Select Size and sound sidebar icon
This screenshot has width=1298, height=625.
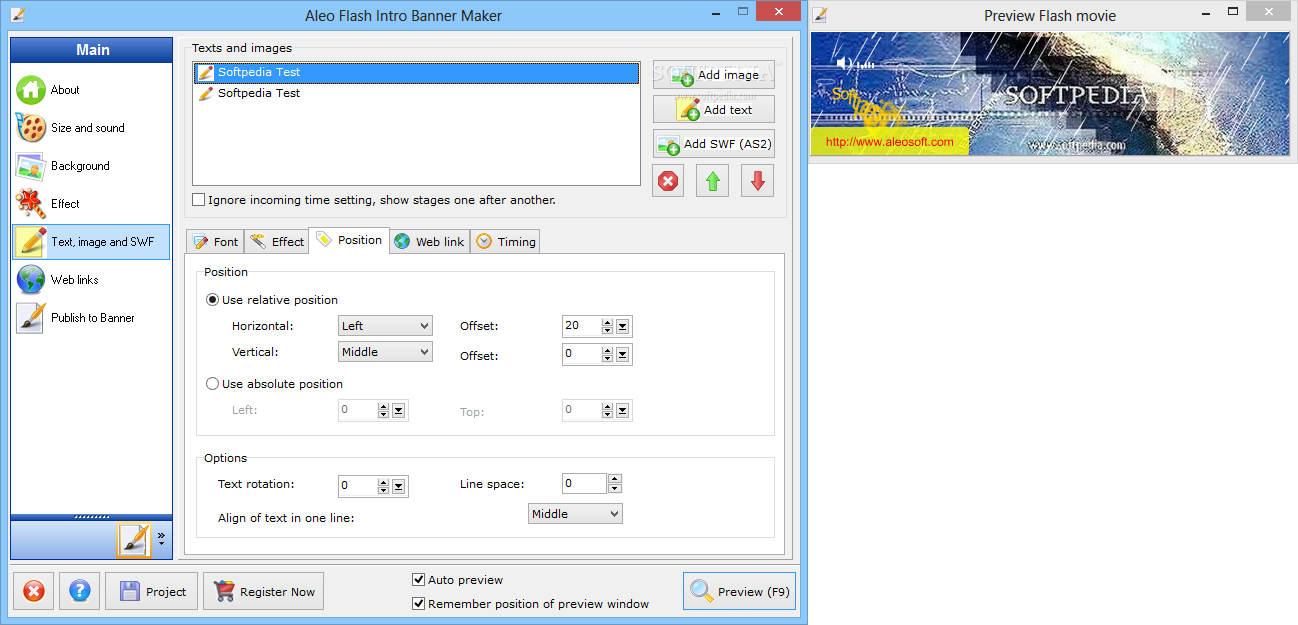32,128
